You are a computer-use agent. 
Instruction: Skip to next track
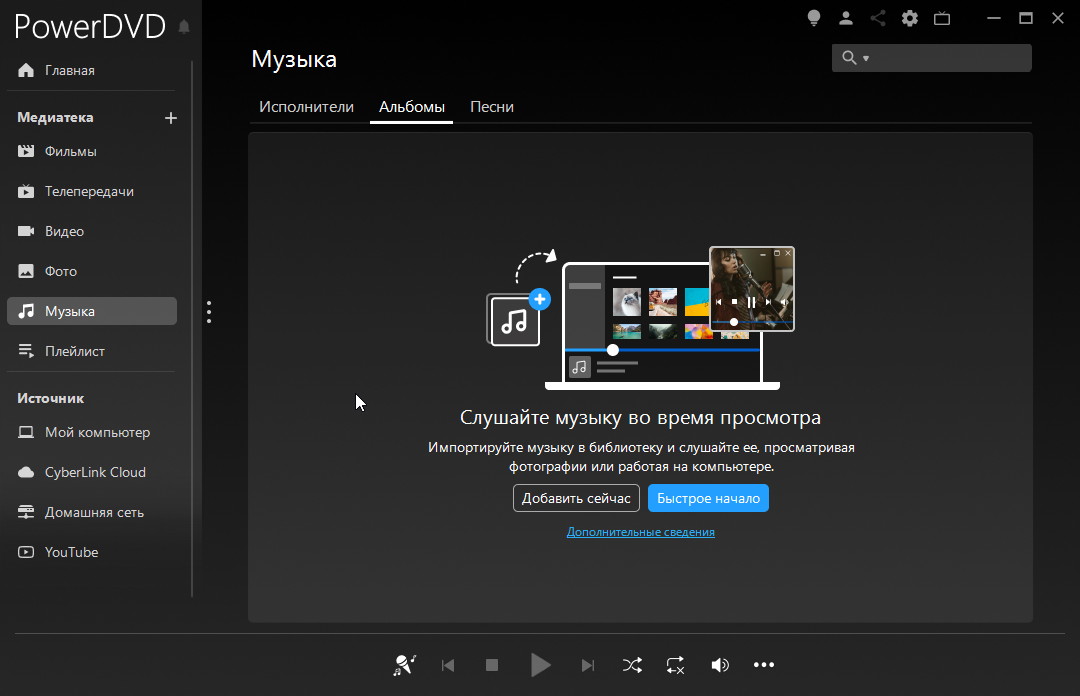click(x=588, y=665)
